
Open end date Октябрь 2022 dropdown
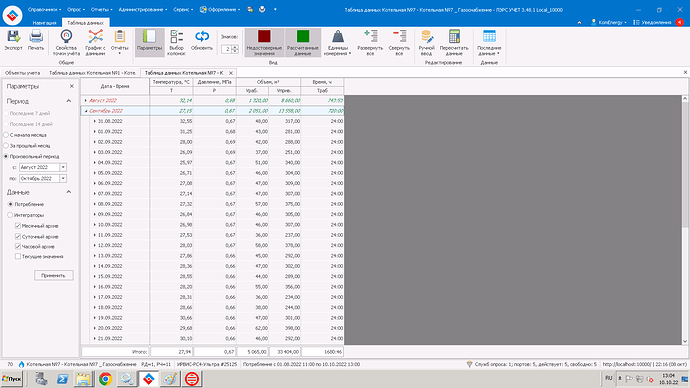pos(63,179)
